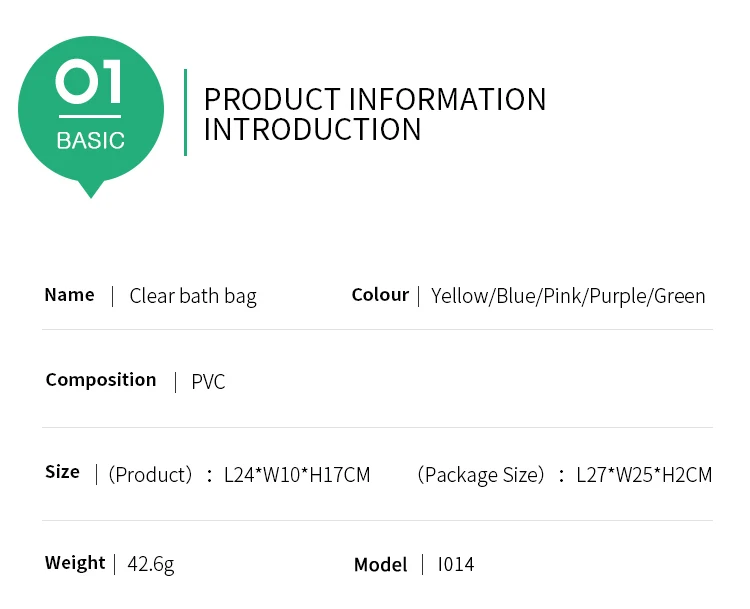Click the PRODUCT INFORMATION INTRODUCTION heading
750x609 pixels.
(x=375, y=114)
